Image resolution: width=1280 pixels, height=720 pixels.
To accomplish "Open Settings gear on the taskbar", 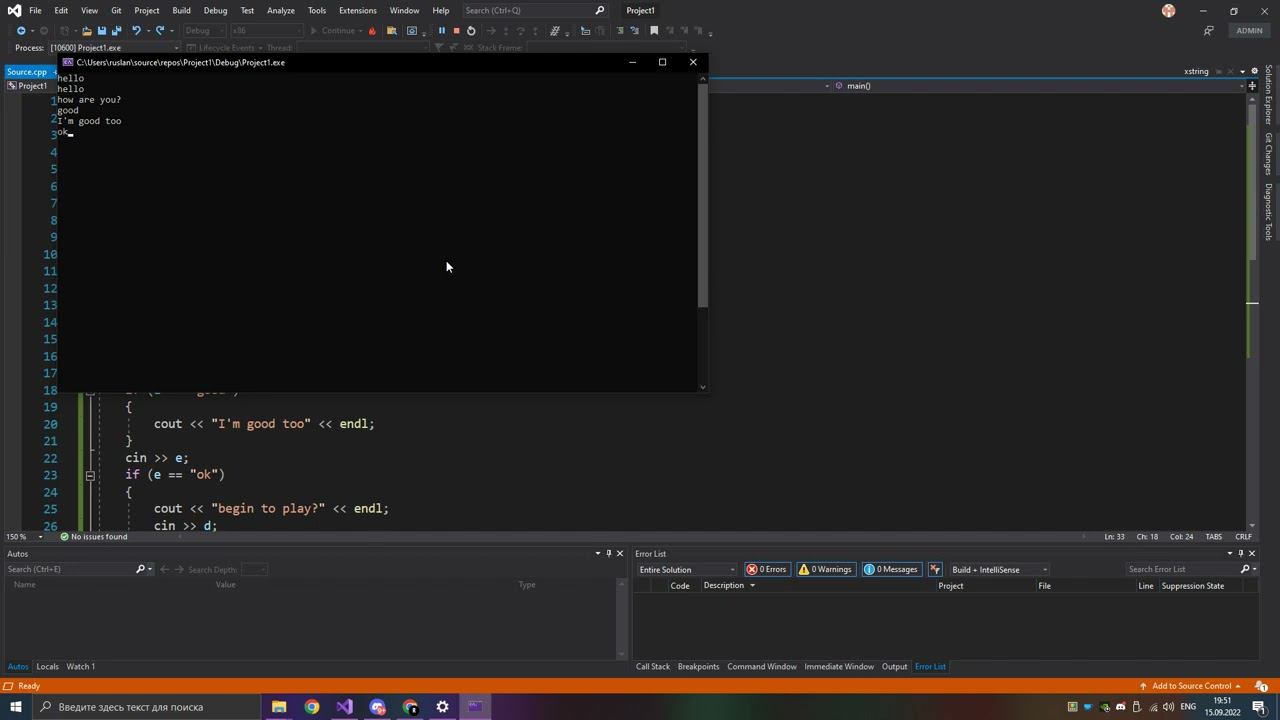I will (x=443, y=707).
